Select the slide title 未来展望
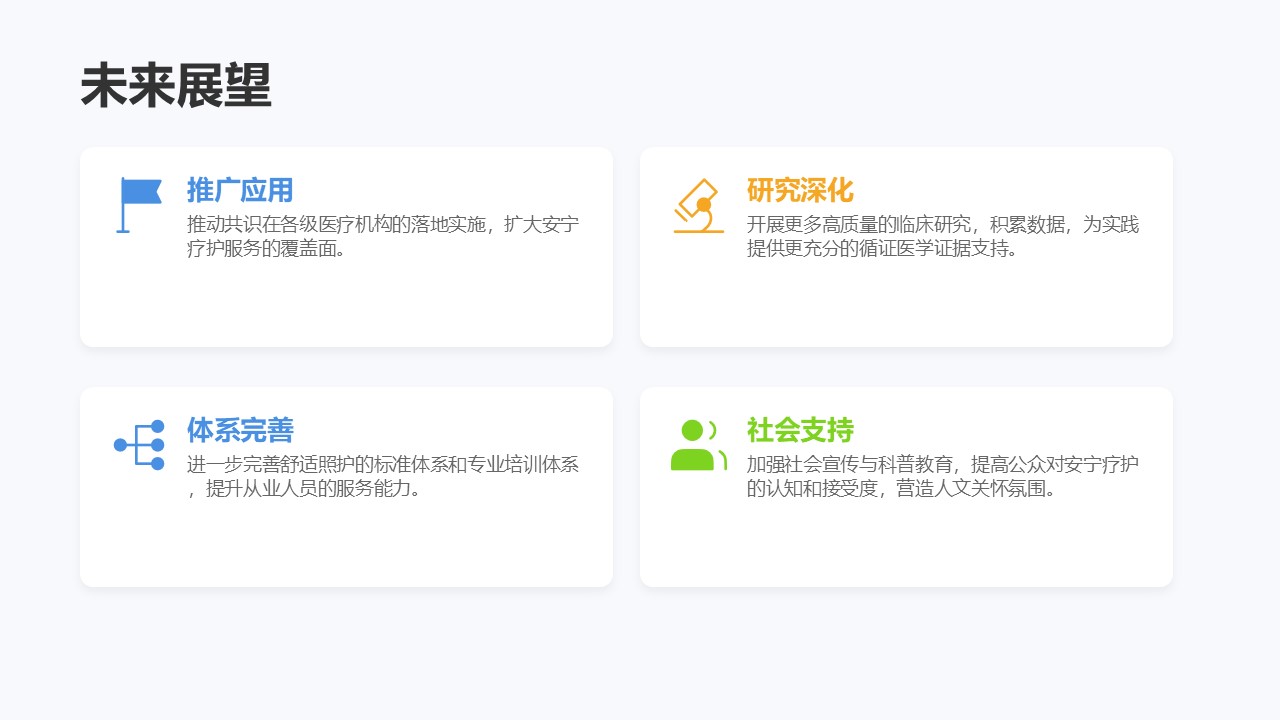 176,86
